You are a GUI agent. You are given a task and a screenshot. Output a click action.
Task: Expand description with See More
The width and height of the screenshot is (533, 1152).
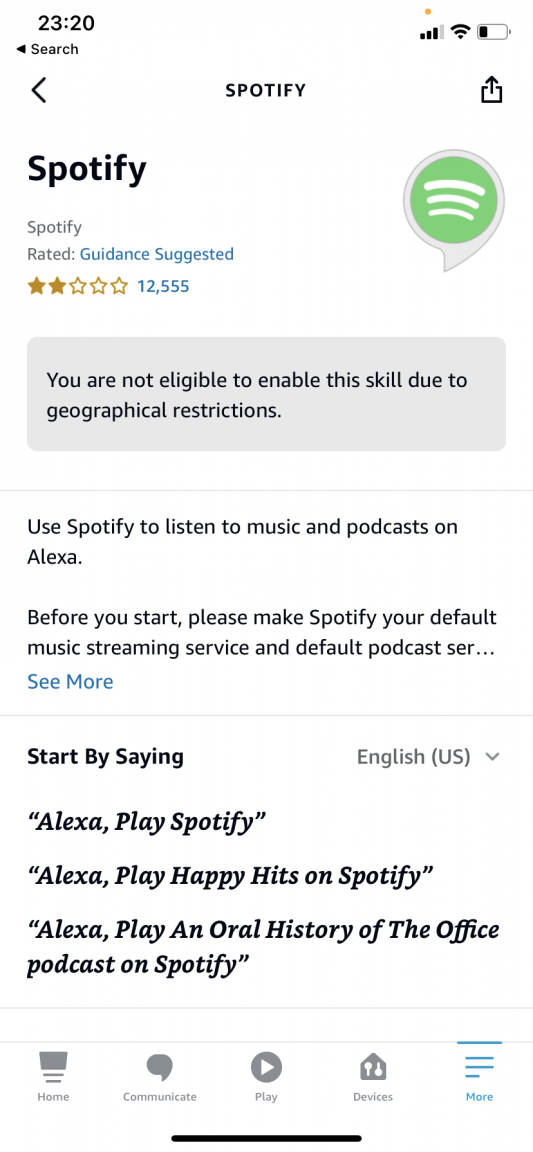[x=70, y=682]
